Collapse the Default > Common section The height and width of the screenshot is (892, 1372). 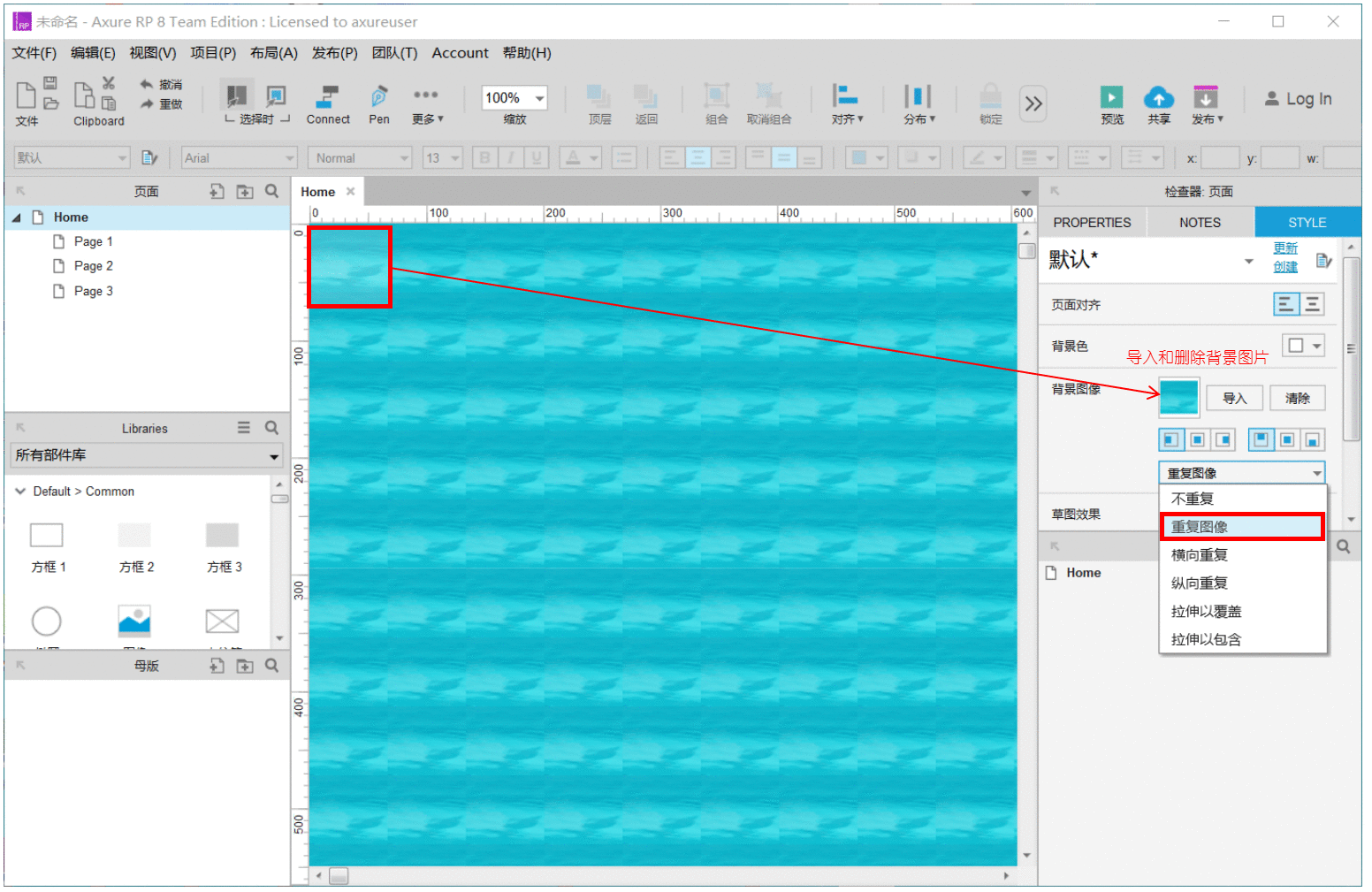(20, 492)
